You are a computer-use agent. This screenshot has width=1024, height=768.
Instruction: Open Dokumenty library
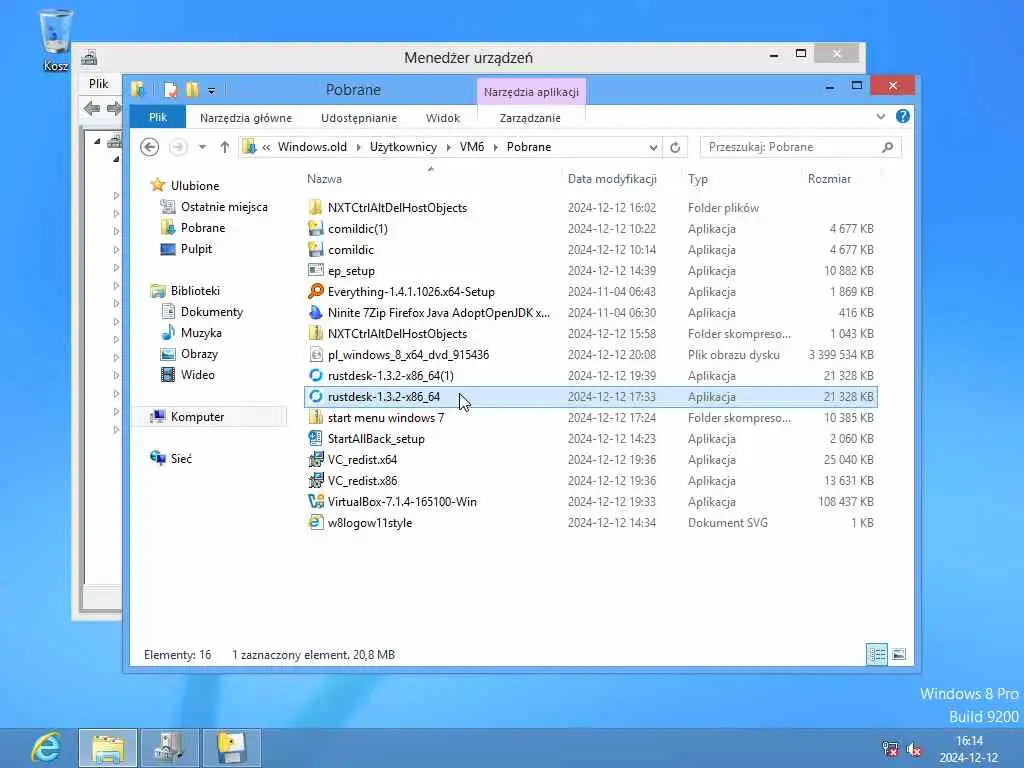click(212, 312)
